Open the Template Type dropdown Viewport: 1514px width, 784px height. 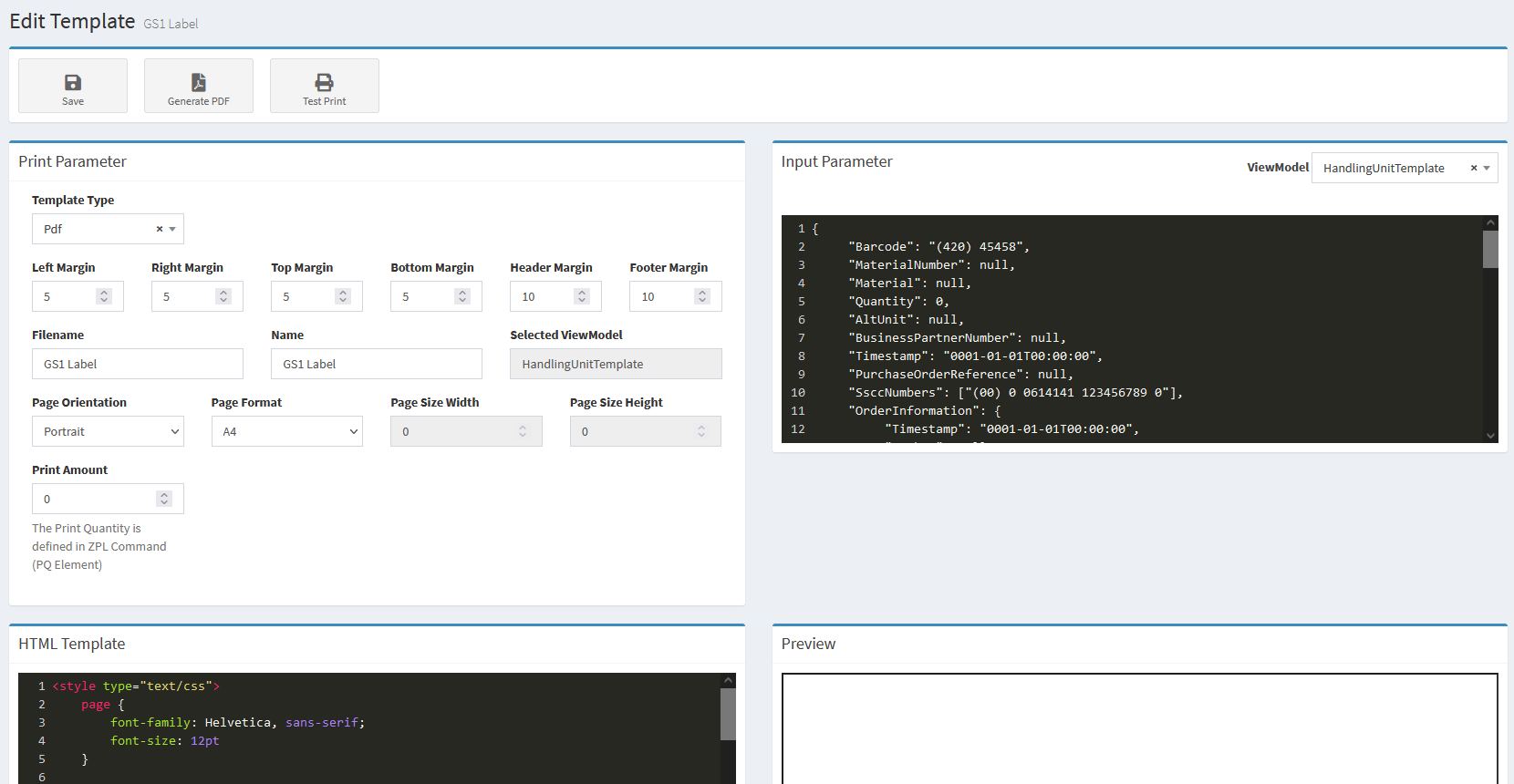pyautogui.click(x=172, y=229)
